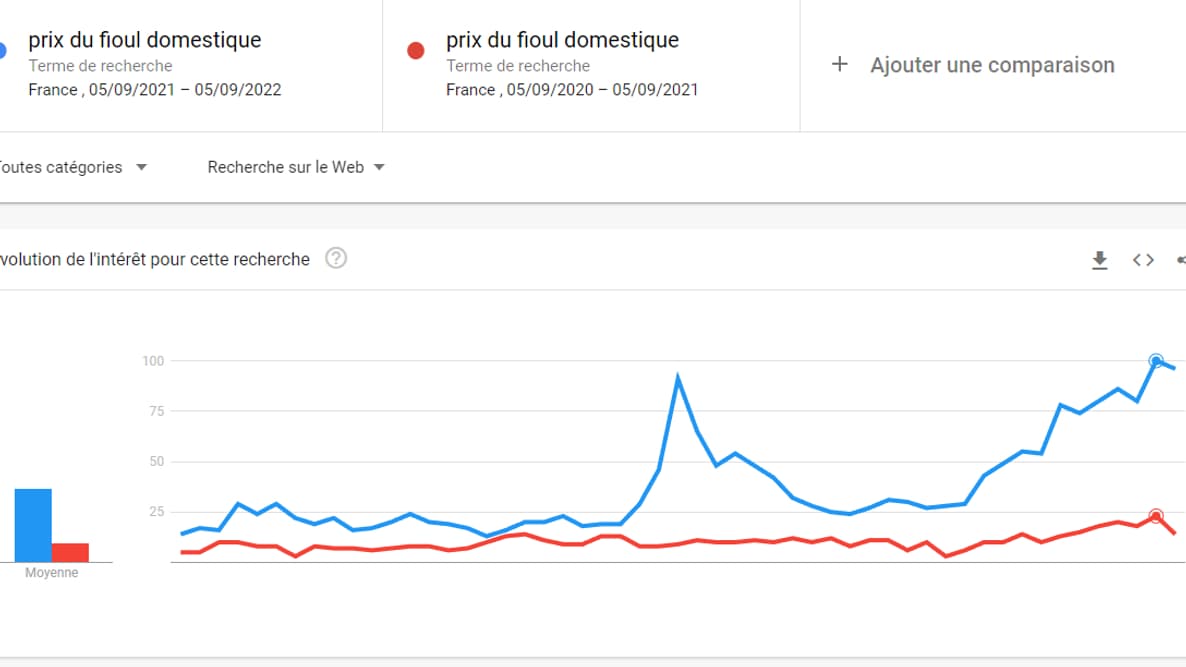Click the blue dot of first search term

(3, 49)
